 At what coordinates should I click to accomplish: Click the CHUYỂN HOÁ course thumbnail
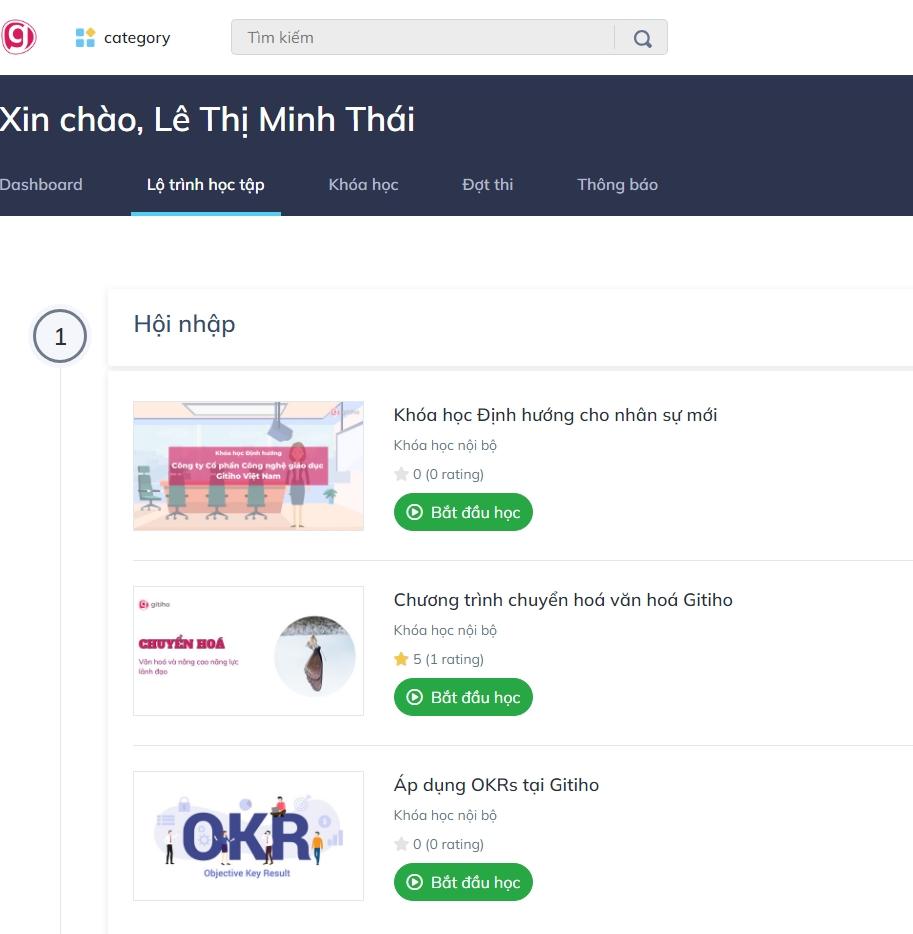coord(248,651)
